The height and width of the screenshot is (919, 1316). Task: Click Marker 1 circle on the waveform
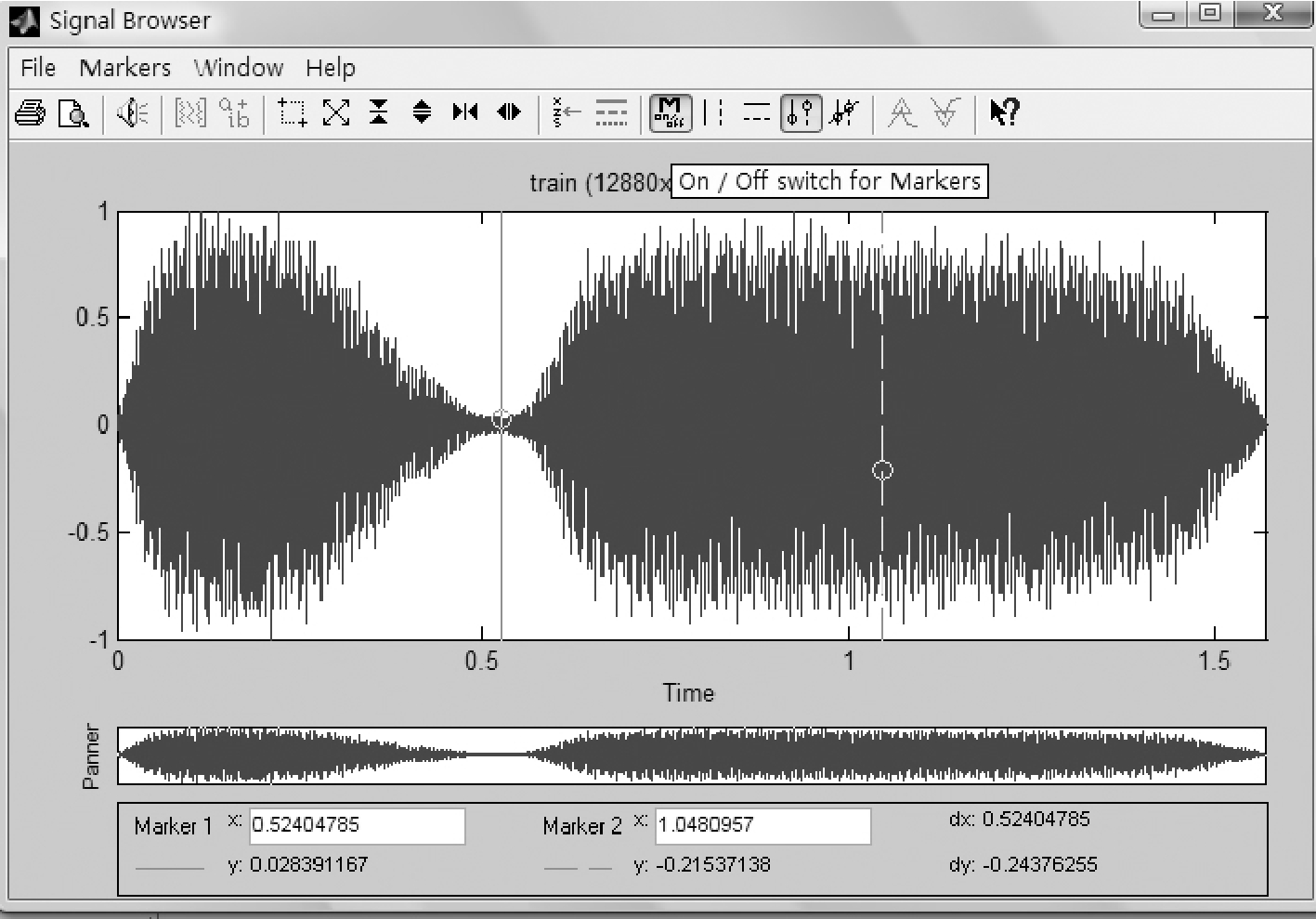pos(502,420)
